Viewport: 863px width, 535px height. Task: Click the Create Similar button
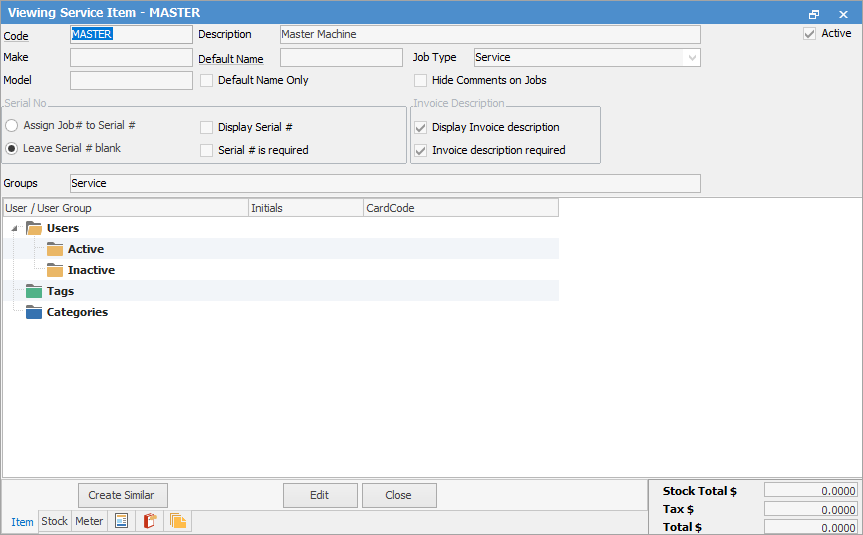123,495
